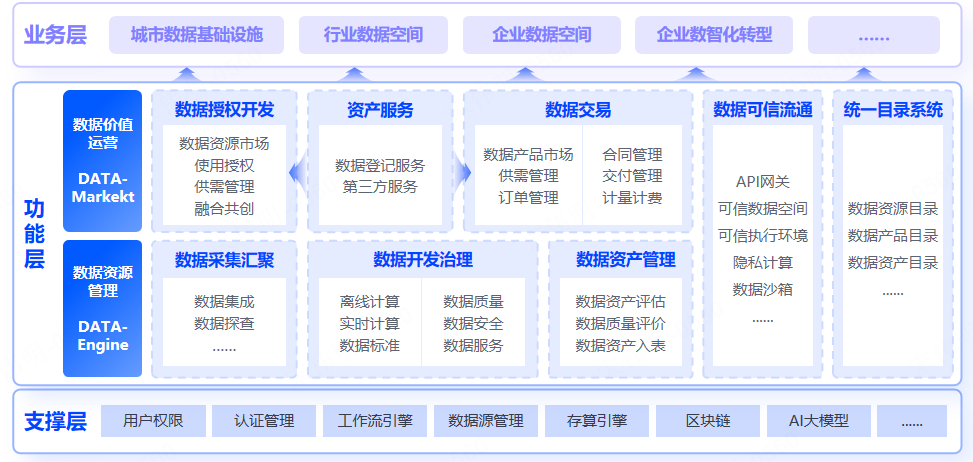The width and height of the screenshot is (973, 462).
Task: Click the 统一目录系统 panel header
Action: (x=893, y=110)
